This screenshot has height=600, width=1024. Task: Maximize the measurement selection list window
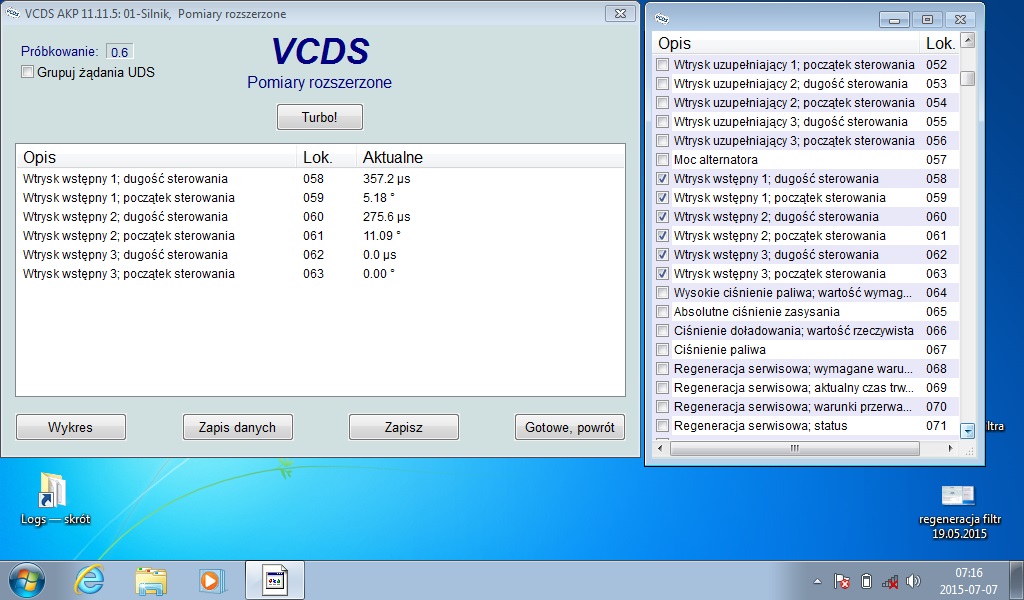(927, 20)
